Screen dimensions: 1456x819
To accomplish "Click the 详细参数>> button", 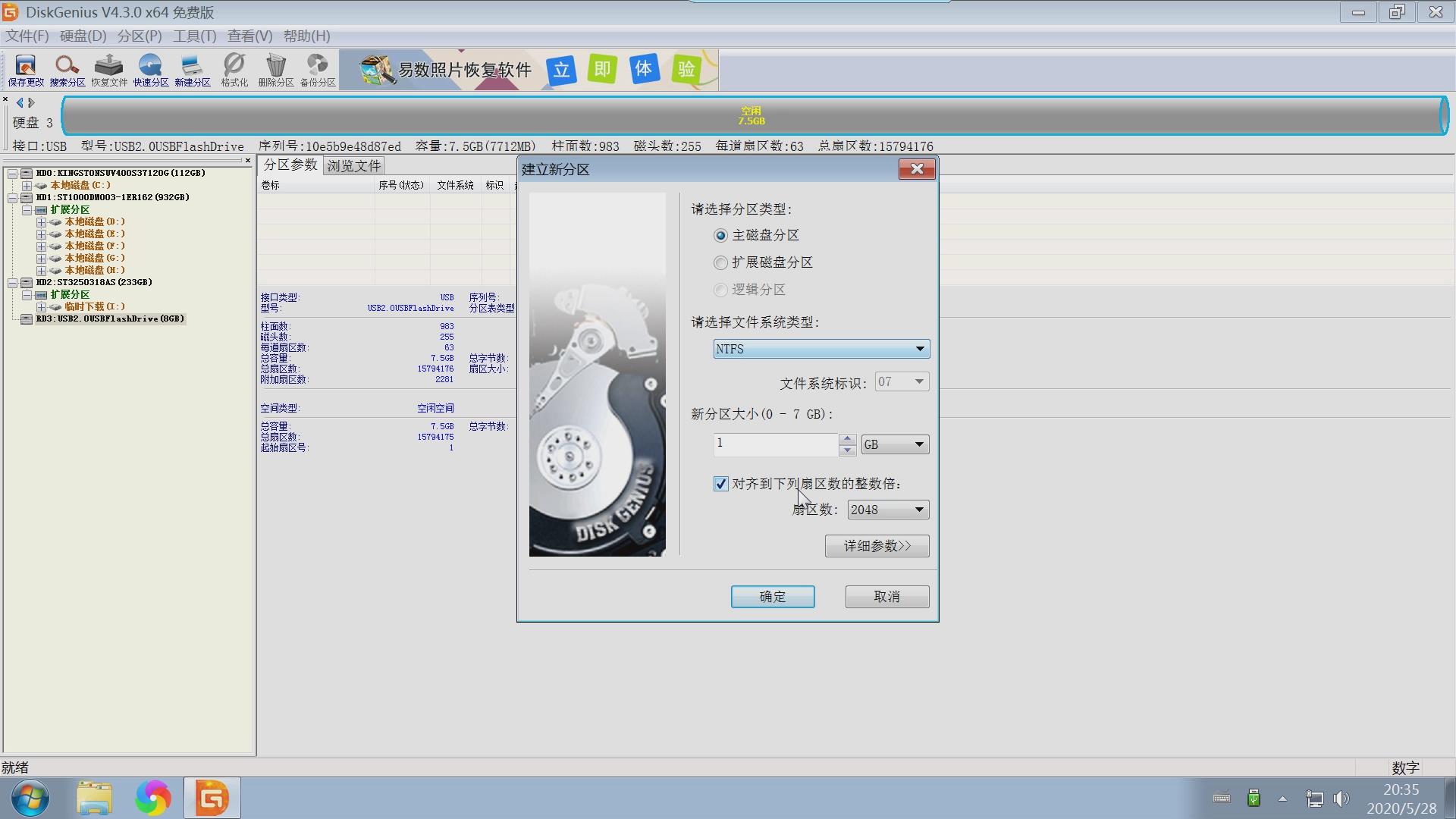I will [877, 545].
